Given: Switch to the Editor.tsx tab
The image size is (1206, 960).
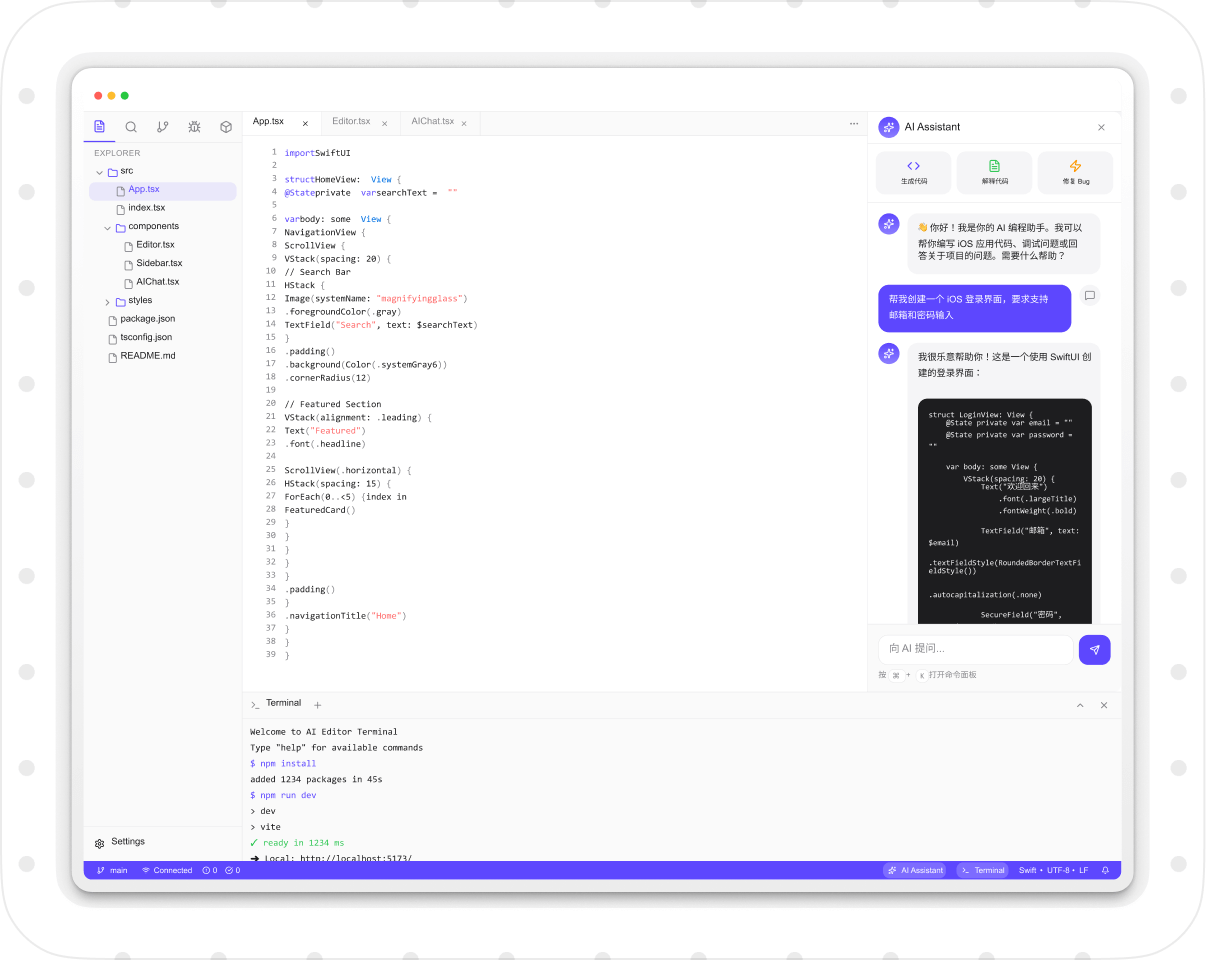Looking at the screenshot, I should [x=352, y=122].
